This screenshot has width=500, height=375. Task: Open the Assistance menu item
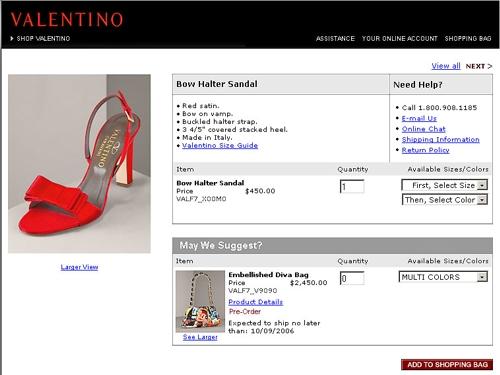point(335,38)
